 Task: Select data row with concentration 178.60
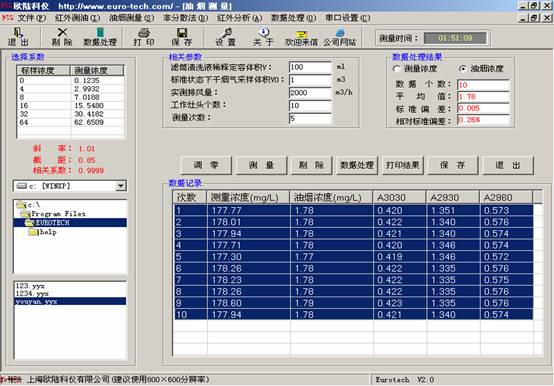point(353,303)
